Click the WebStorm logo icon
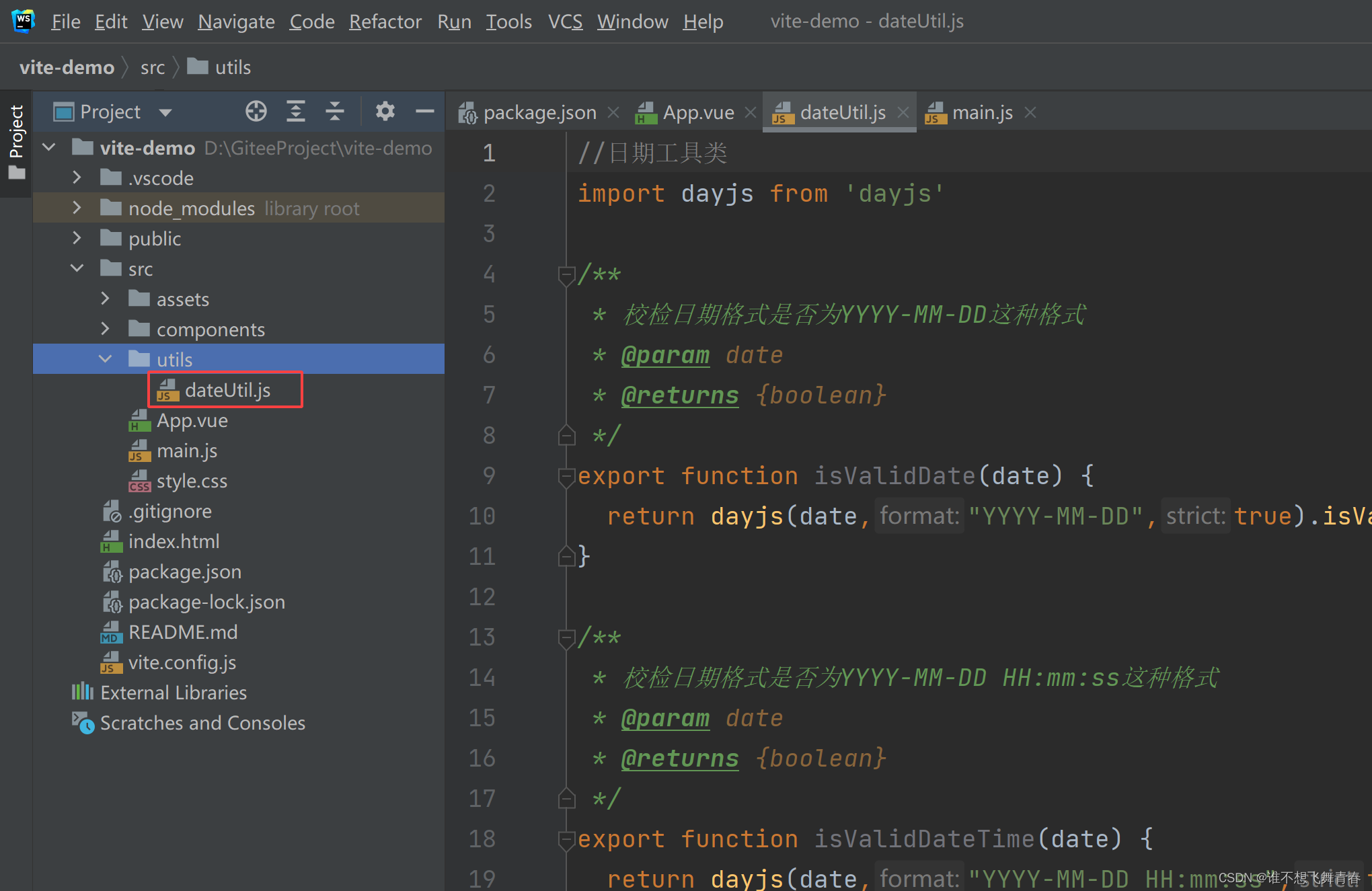 [x=24, y=20]
